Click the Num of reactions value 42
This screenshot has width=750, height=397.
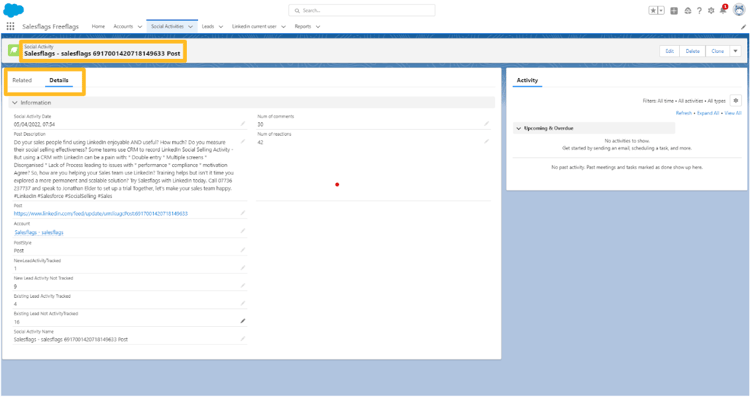click(260, 142)
